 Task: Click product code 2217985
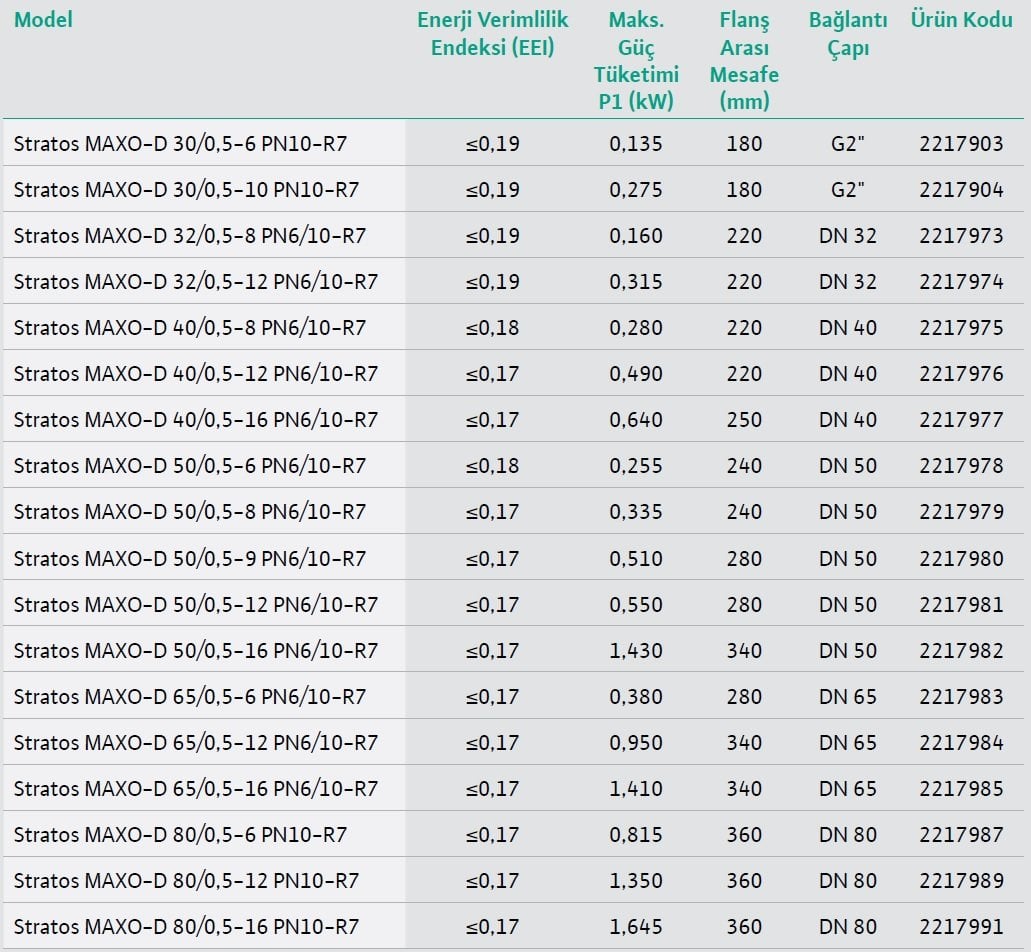pyautogui.click(x=961, y=788)
